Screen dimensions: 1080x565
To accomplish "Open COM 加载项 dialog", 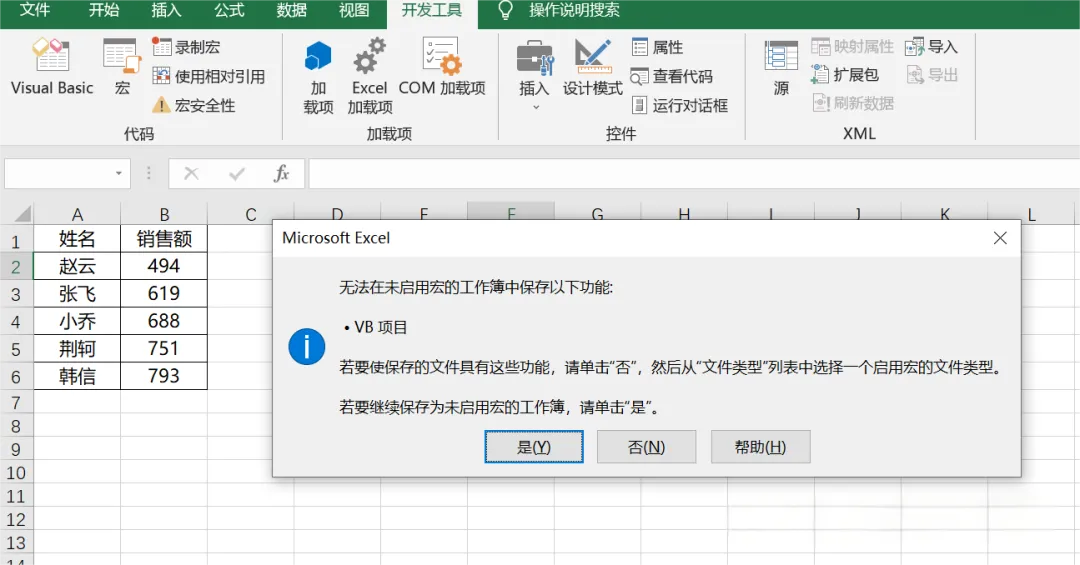I will point(442,68).
